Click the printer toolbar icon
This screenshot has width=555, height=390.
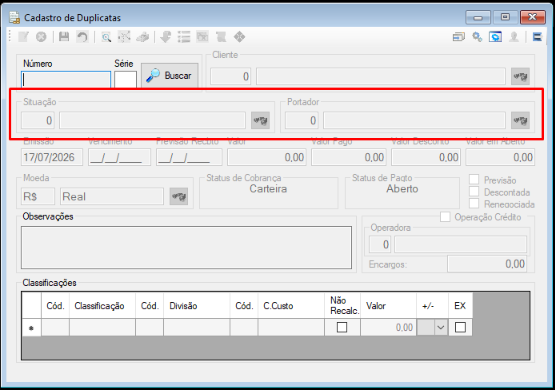(x=143, y=37)
